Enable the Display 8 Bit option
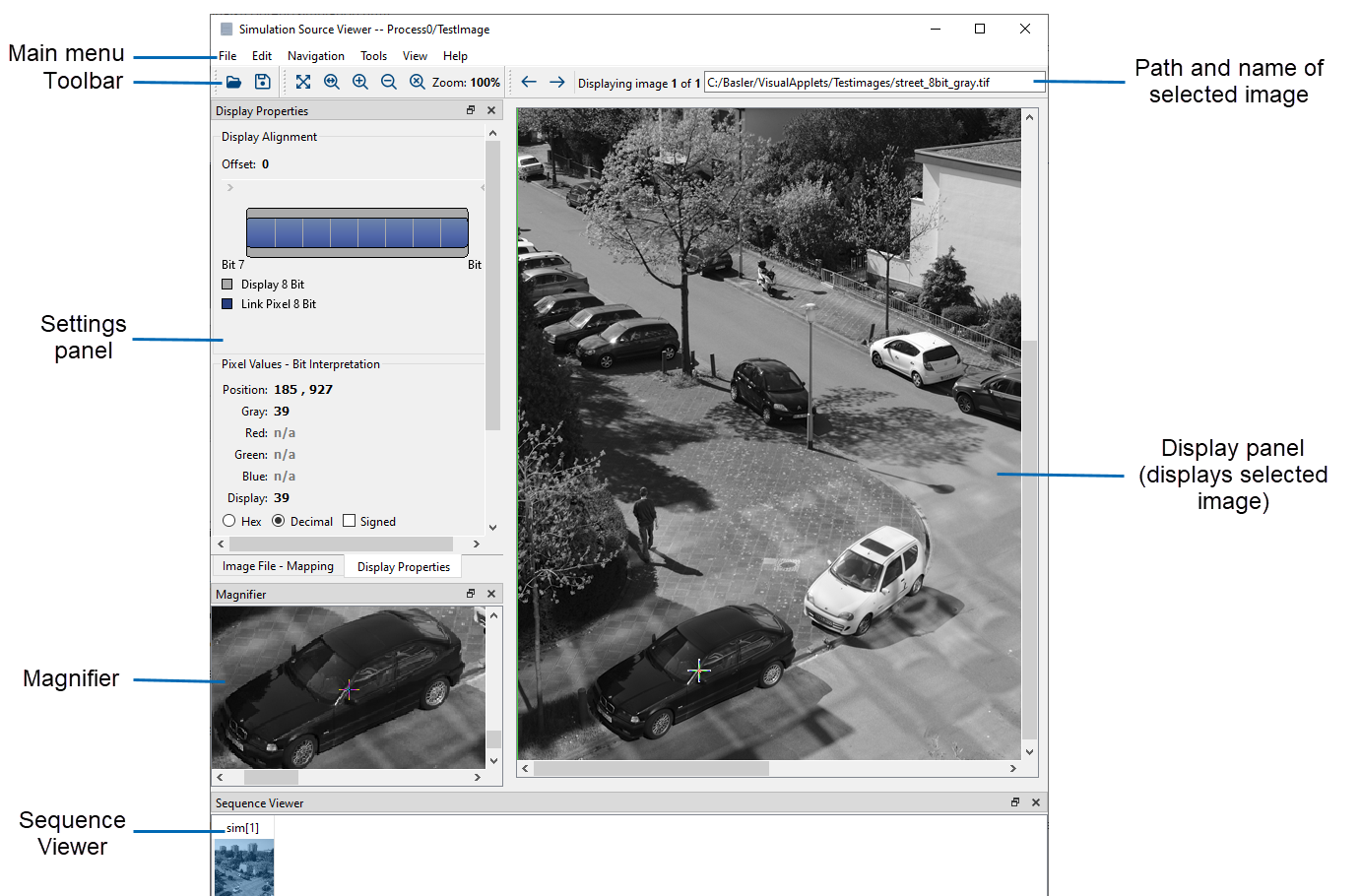Viewport: 1360px width, 896px height. coord(227,284)
